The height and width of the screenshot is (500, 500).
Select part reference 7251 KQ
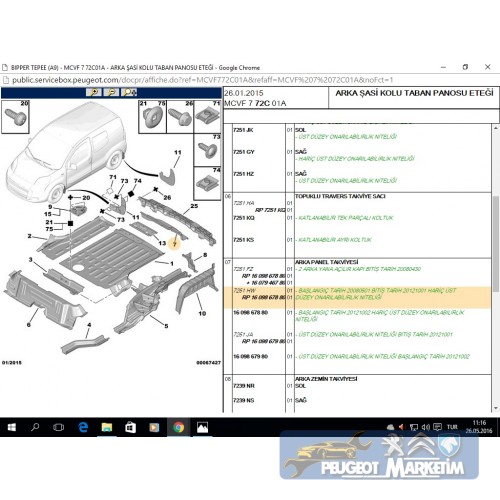(x=244, y=218)
